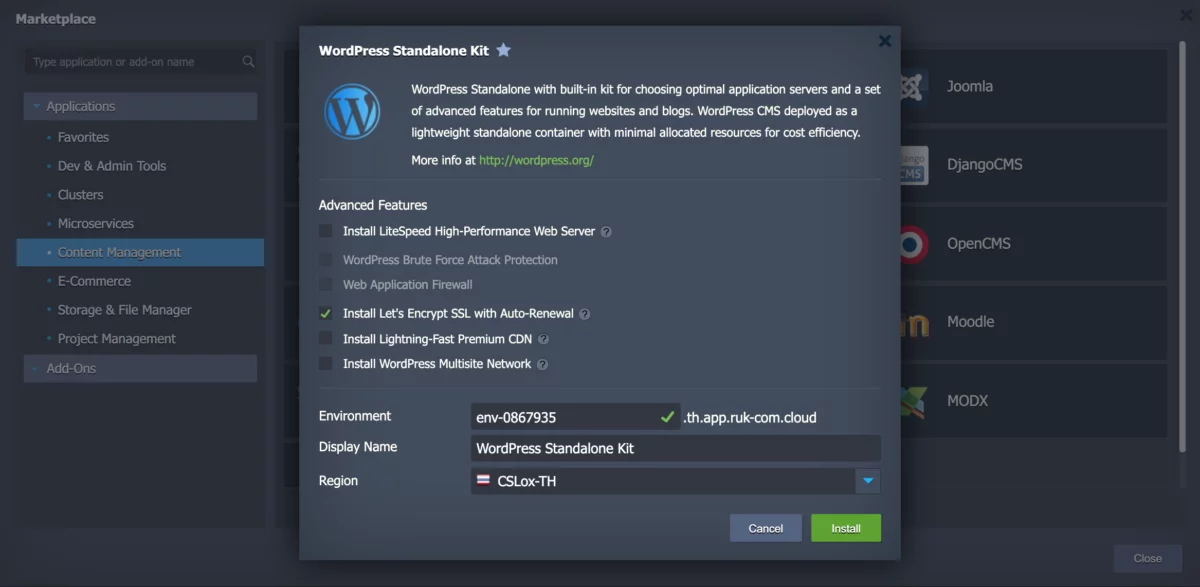1200x587 pixels.
Task: Tick Install Lightning-Fast Premium CDN checkbox
Action: point(326,339)
